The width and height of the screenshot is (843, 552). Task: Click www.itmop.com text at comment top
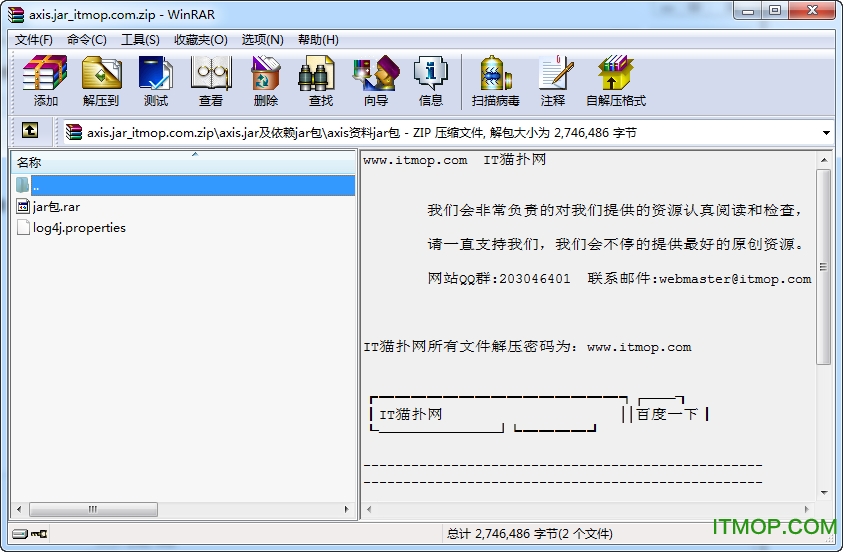pyautogui.click(x=415, y=160)
